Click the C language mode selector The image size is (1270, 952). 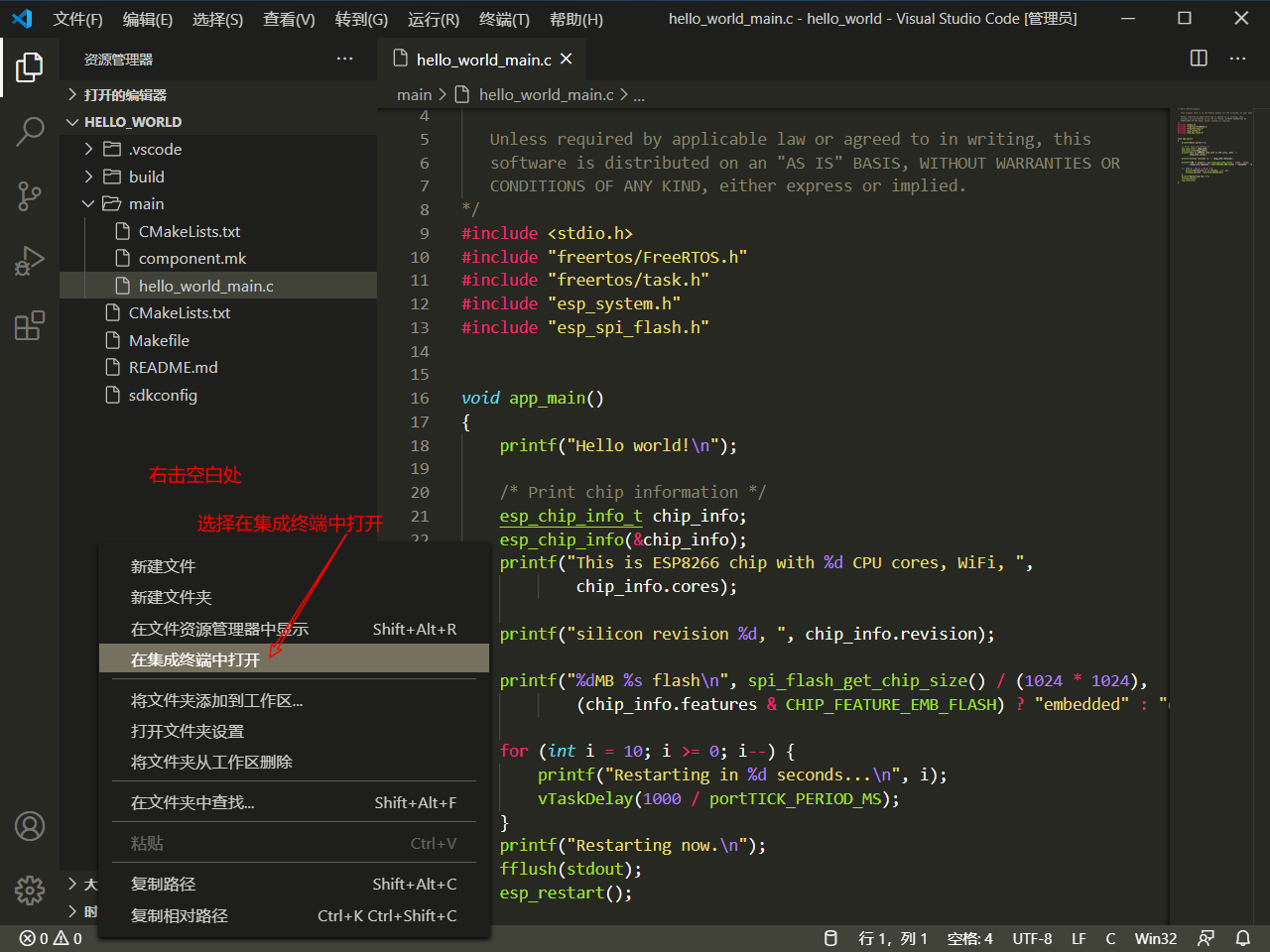[x=1110, y=938]
